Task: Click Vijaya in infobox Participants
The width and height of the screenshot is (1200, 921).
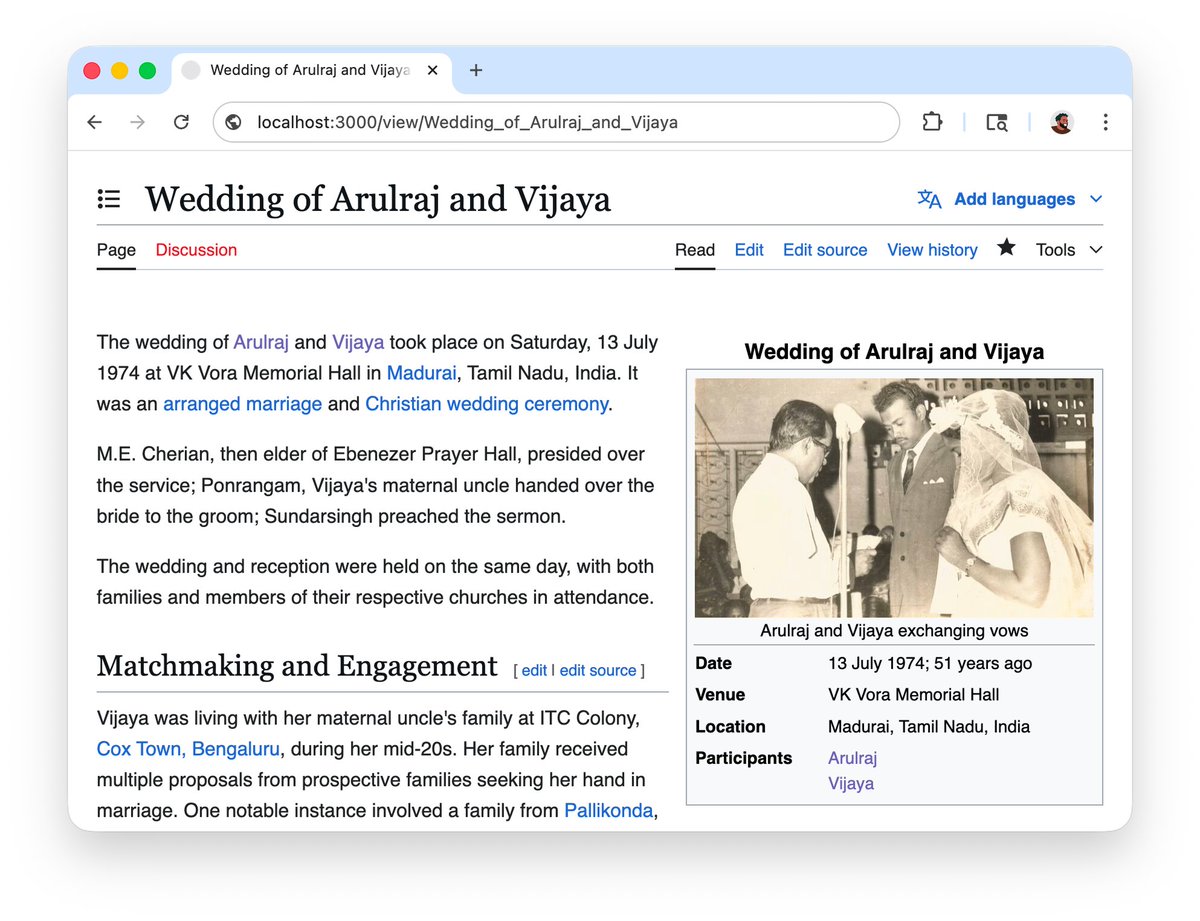Action: tap(851, 784)
